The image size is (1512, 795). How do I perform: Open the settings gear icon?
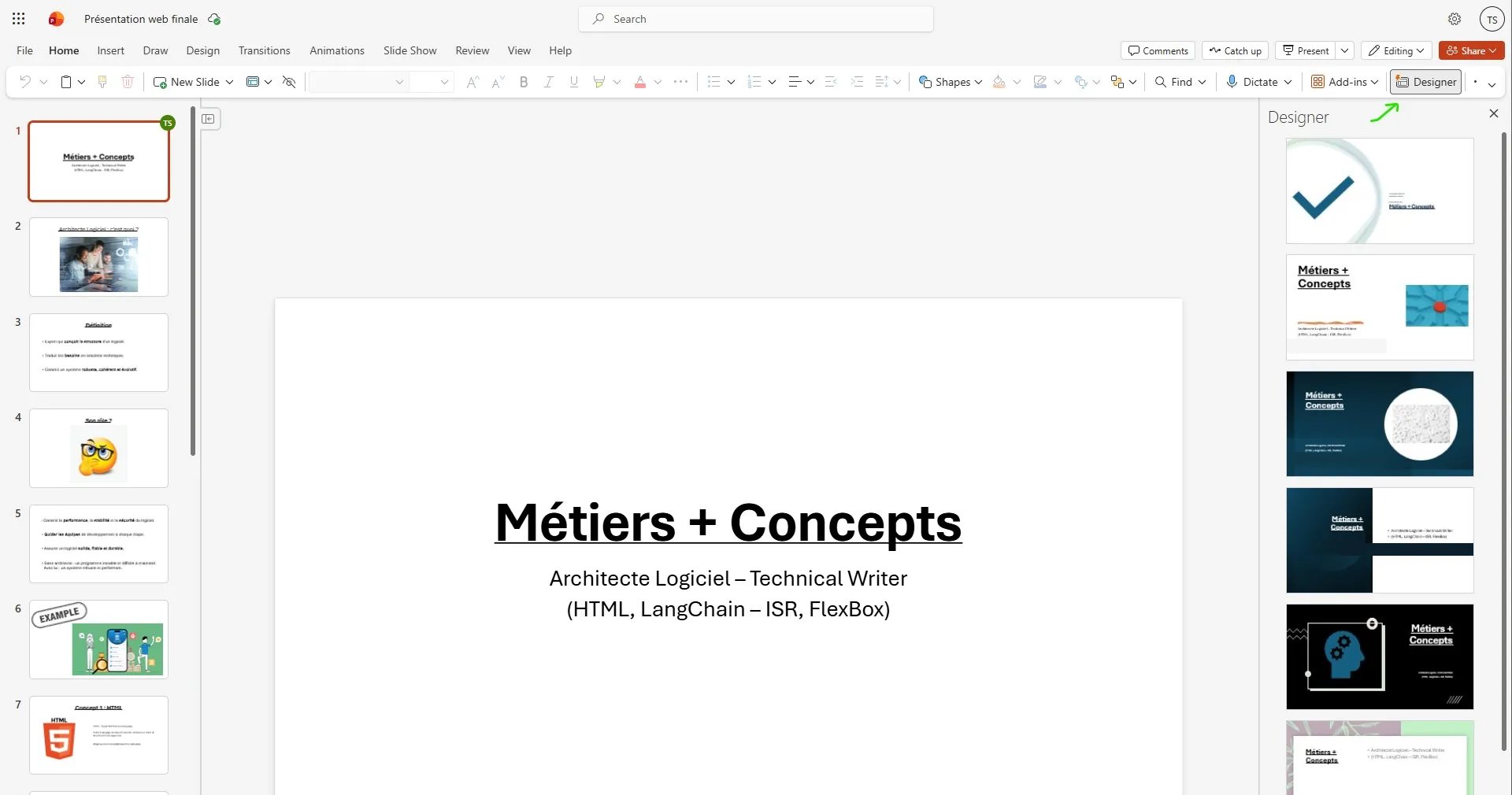[1455, 19]
